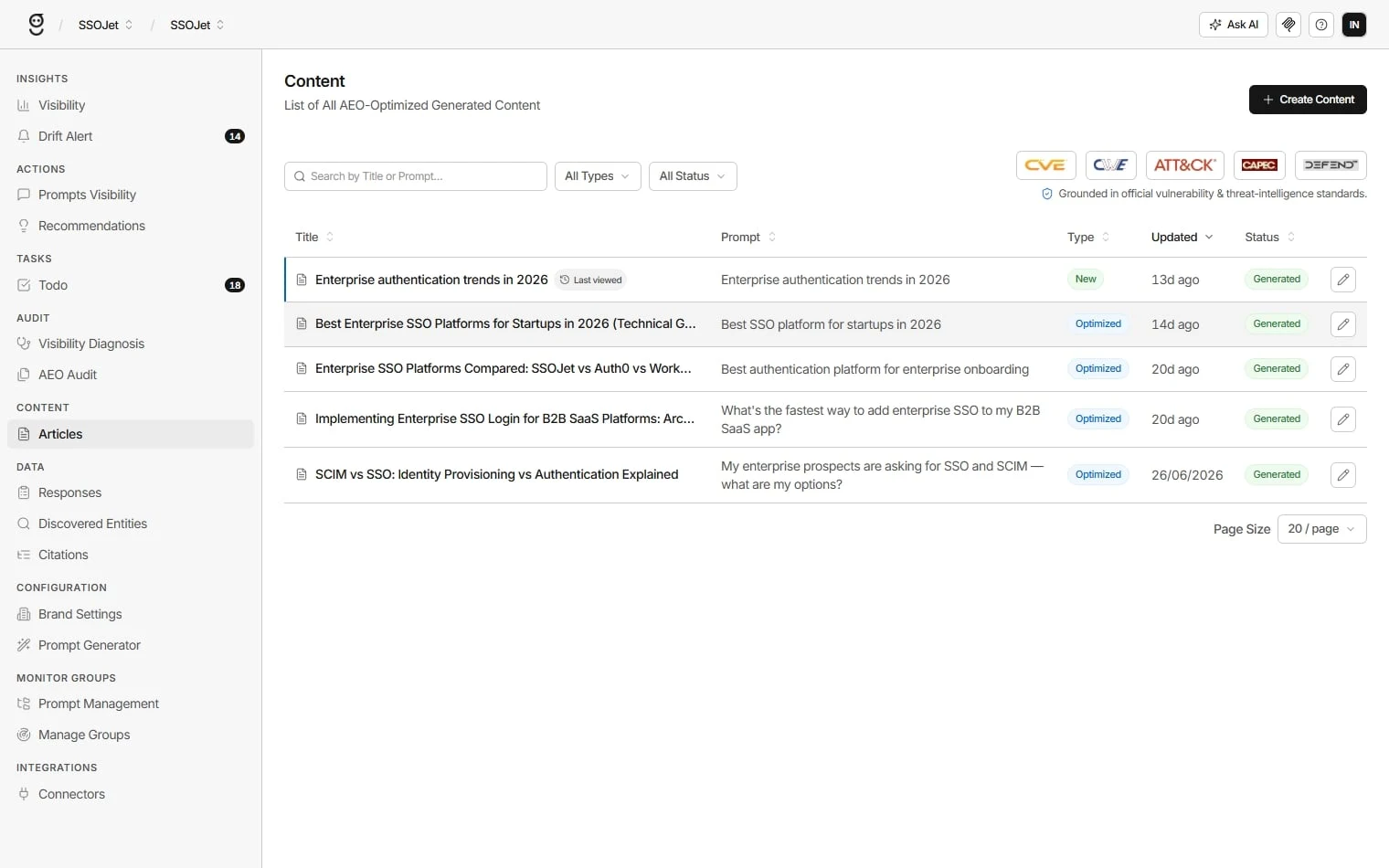Toggle Updated column sort order
This screenshot has height=868, width=1389.
click(1182, 237)
